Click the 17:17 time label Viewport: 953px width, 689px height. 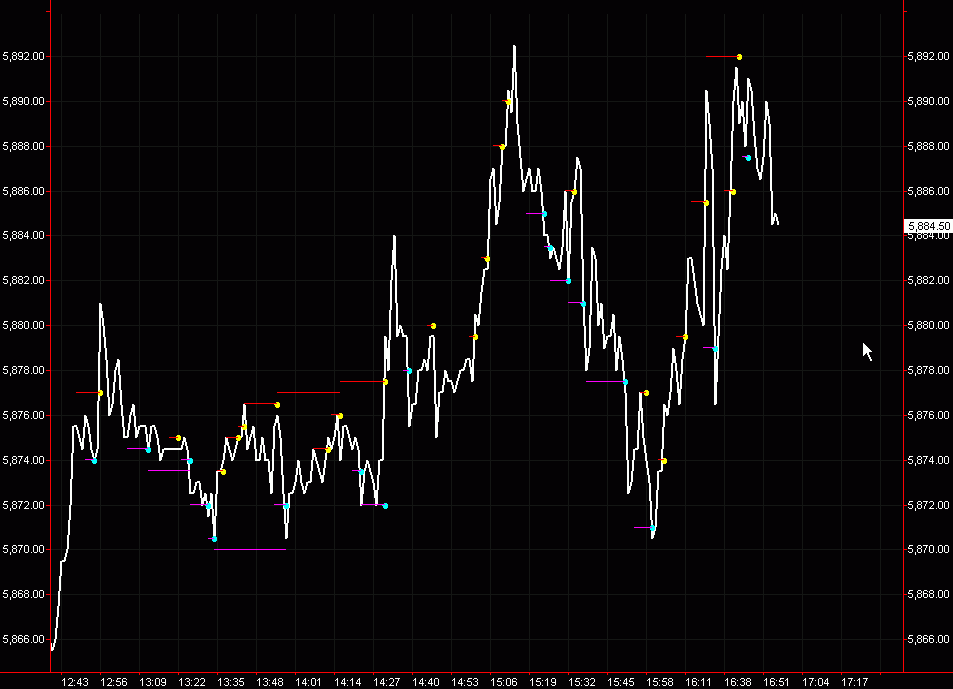(855, 682)
